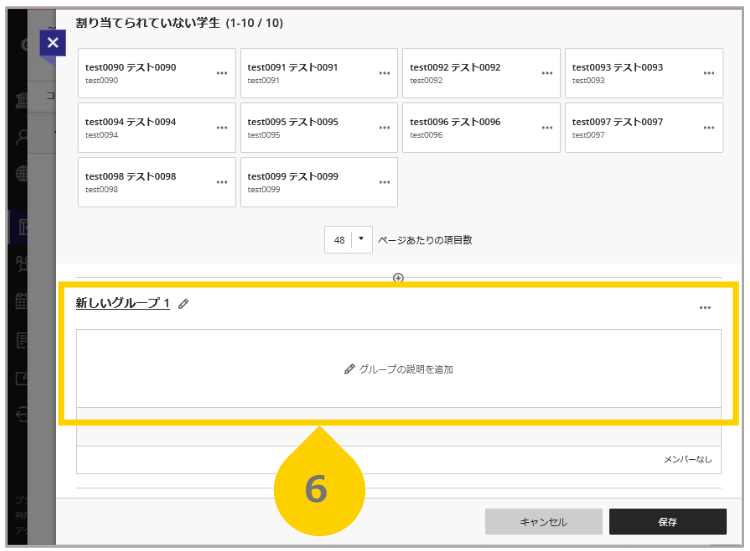750x551 pixels.
Task: Edit group name with pencil icon
Action: click(x=183, y=304)
